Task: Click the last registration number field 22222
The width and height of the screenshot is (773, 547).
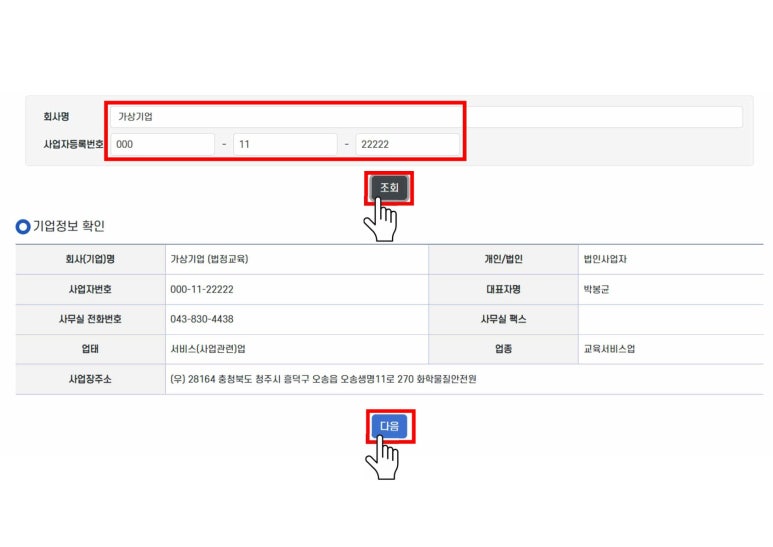Action: pos(406,145)
